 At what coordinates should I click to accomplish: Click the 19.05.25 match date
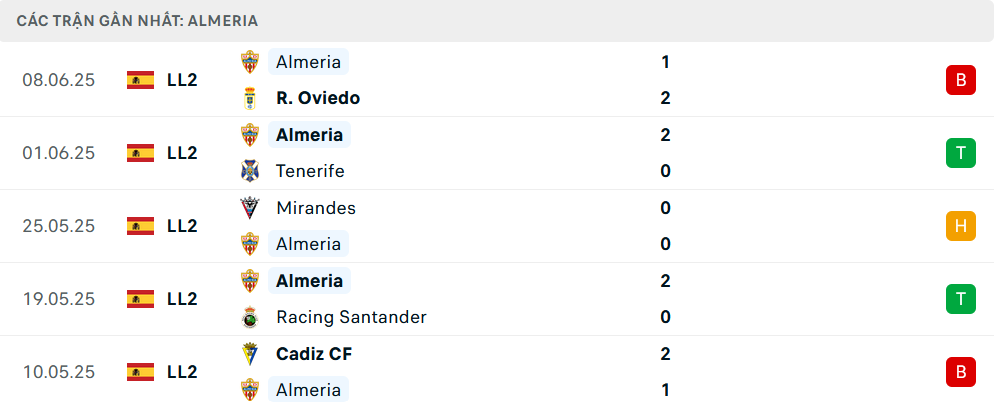(x=58, y=299)
